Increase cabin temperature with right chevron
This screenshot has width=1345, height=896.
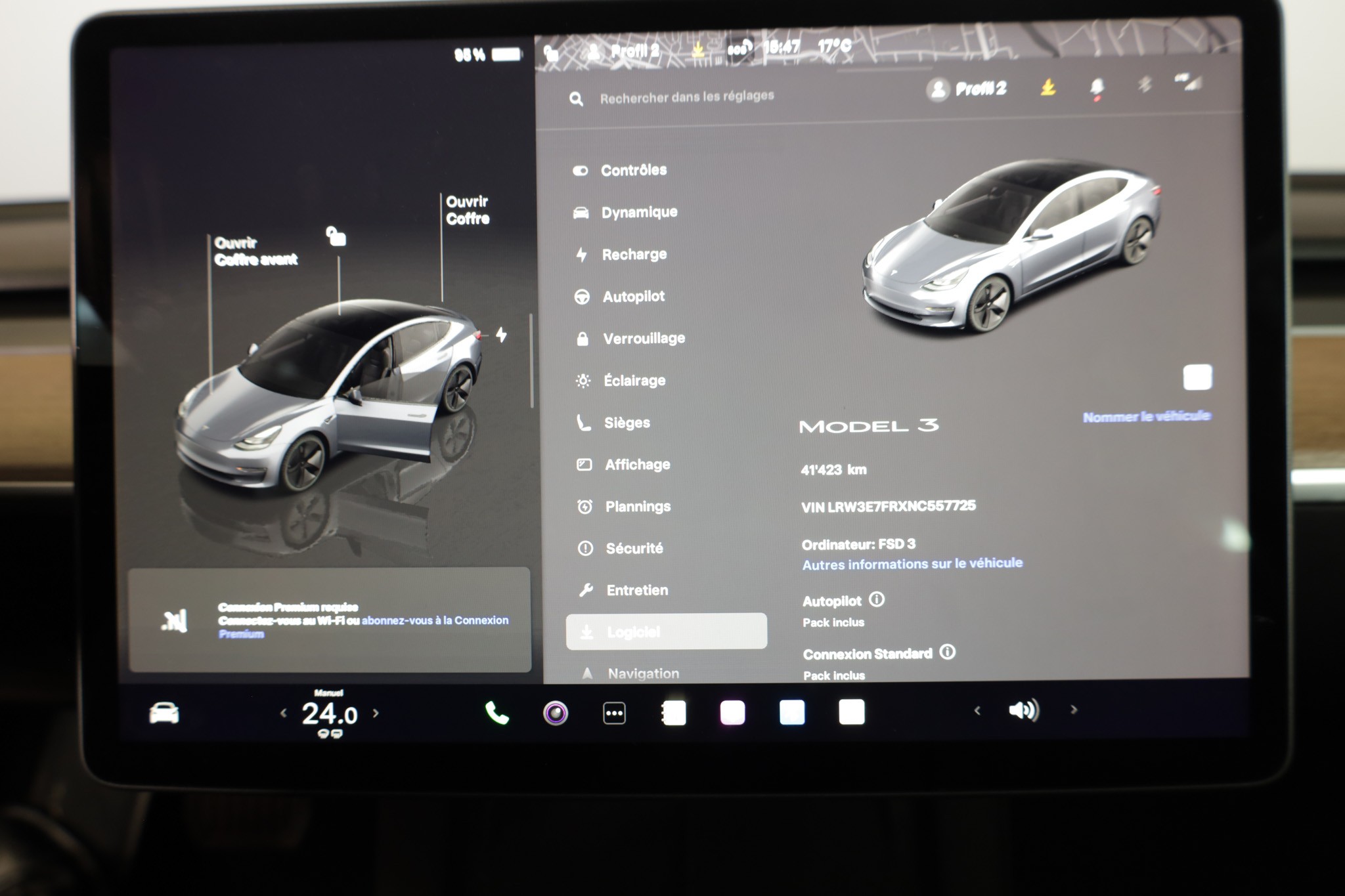(x=376, y=713)
